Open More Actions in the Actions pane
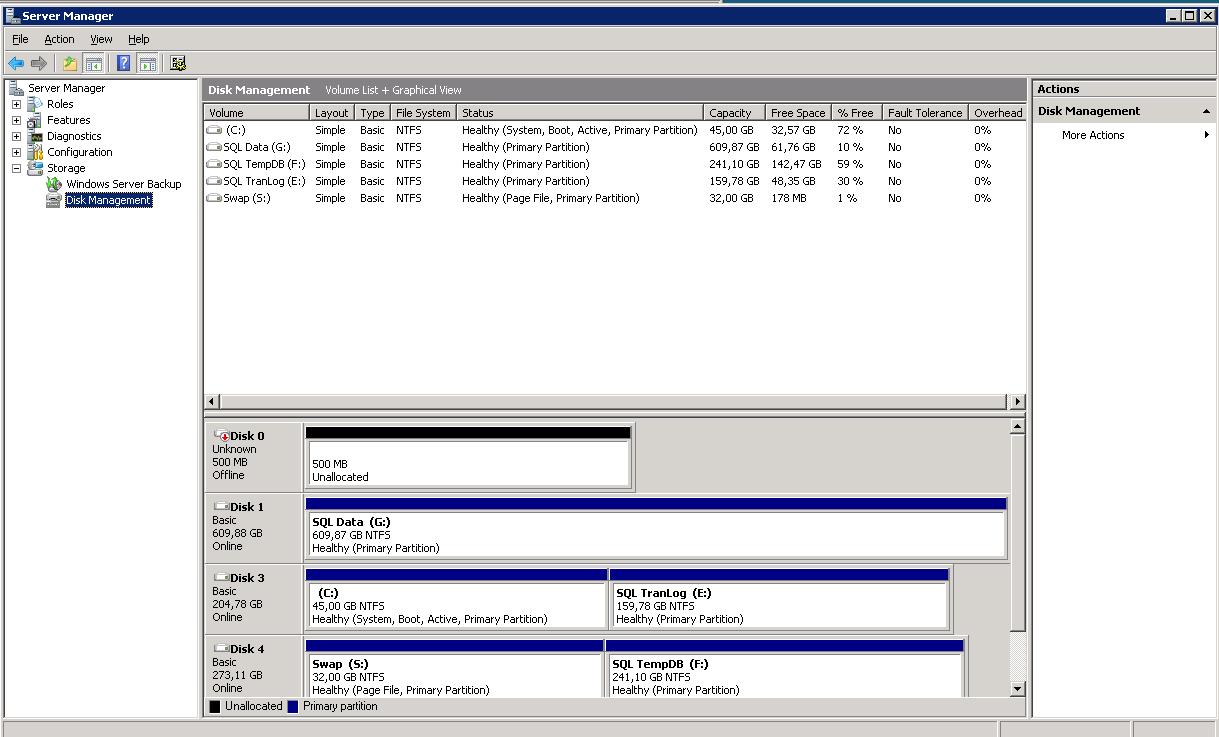This screenshot has width=1219, height=737. tap(1093, 135)
